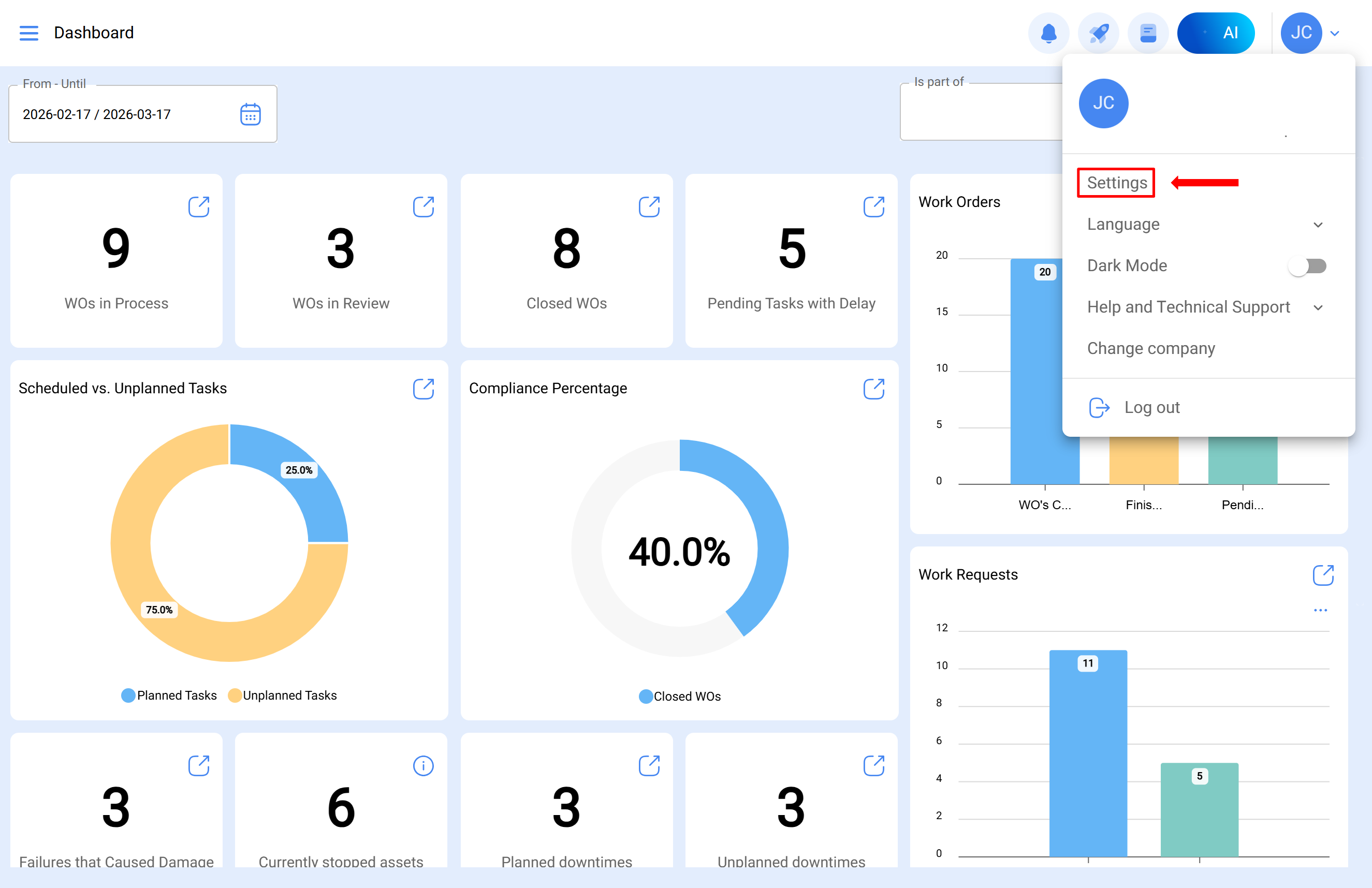Open WOs in Process card external link

(199, 206)
